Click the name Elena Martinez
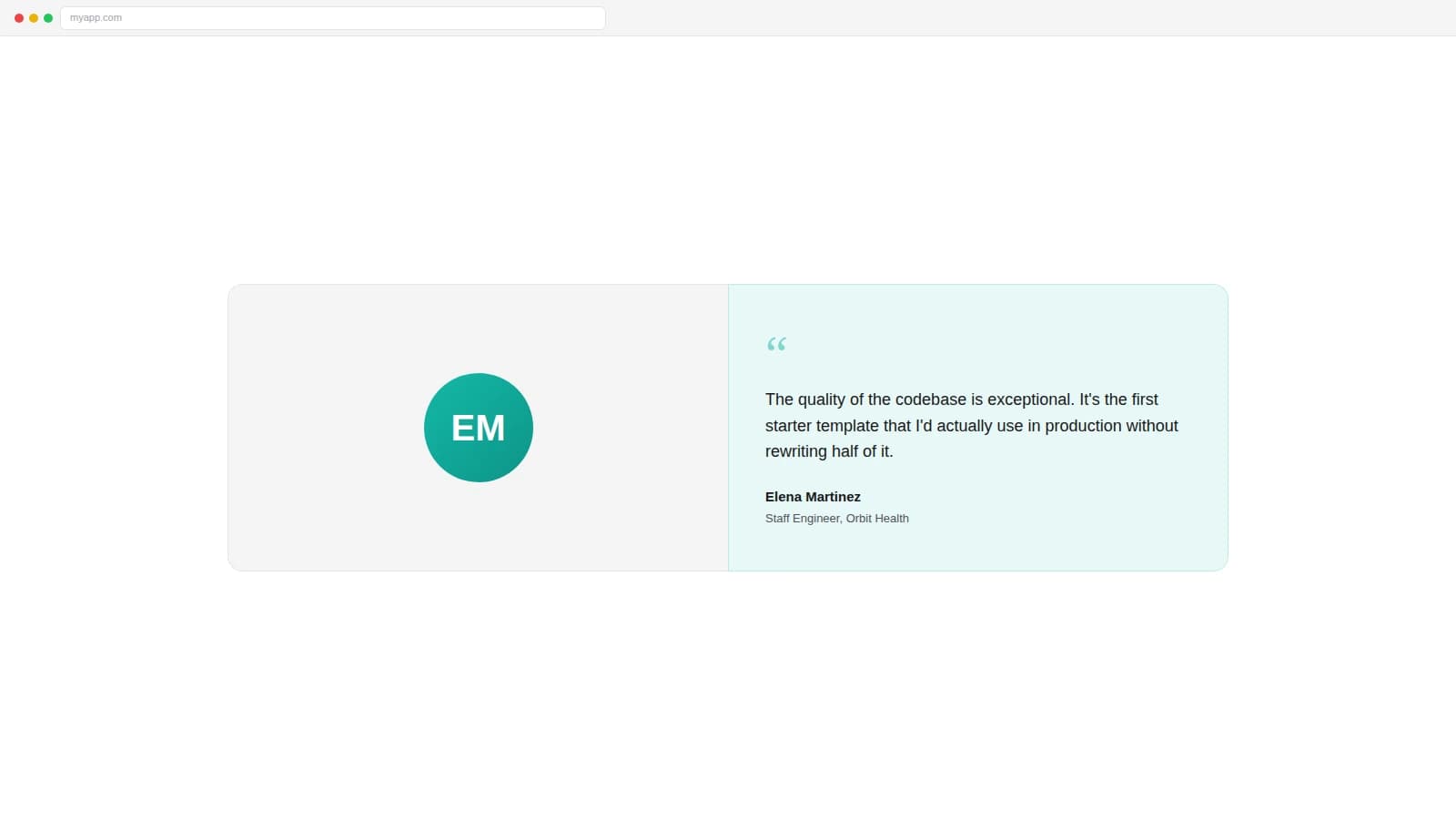This screenshot has height=819, width=1456. 813,497
